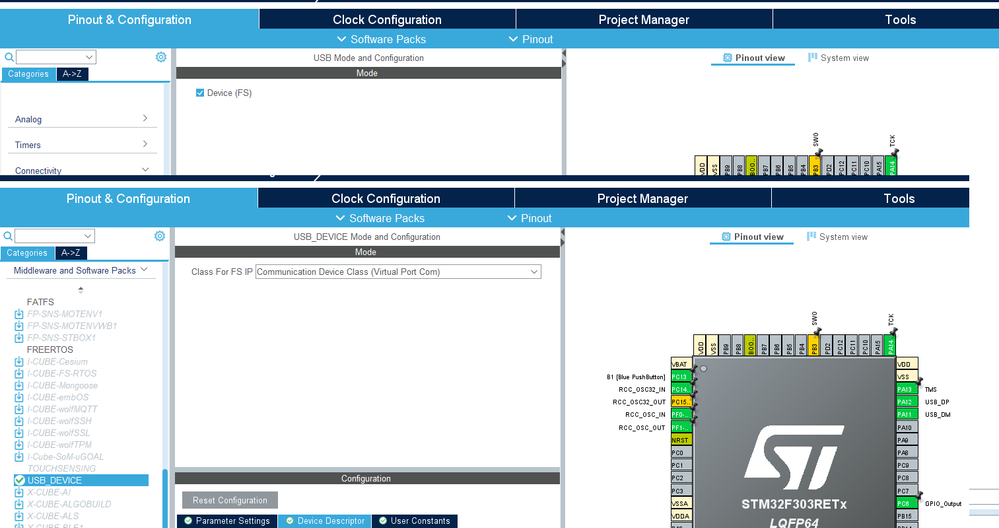Select Categories tab in USB_DEVICE window
This screenshot has width=999, height=528.
click(x=27, y=253)
